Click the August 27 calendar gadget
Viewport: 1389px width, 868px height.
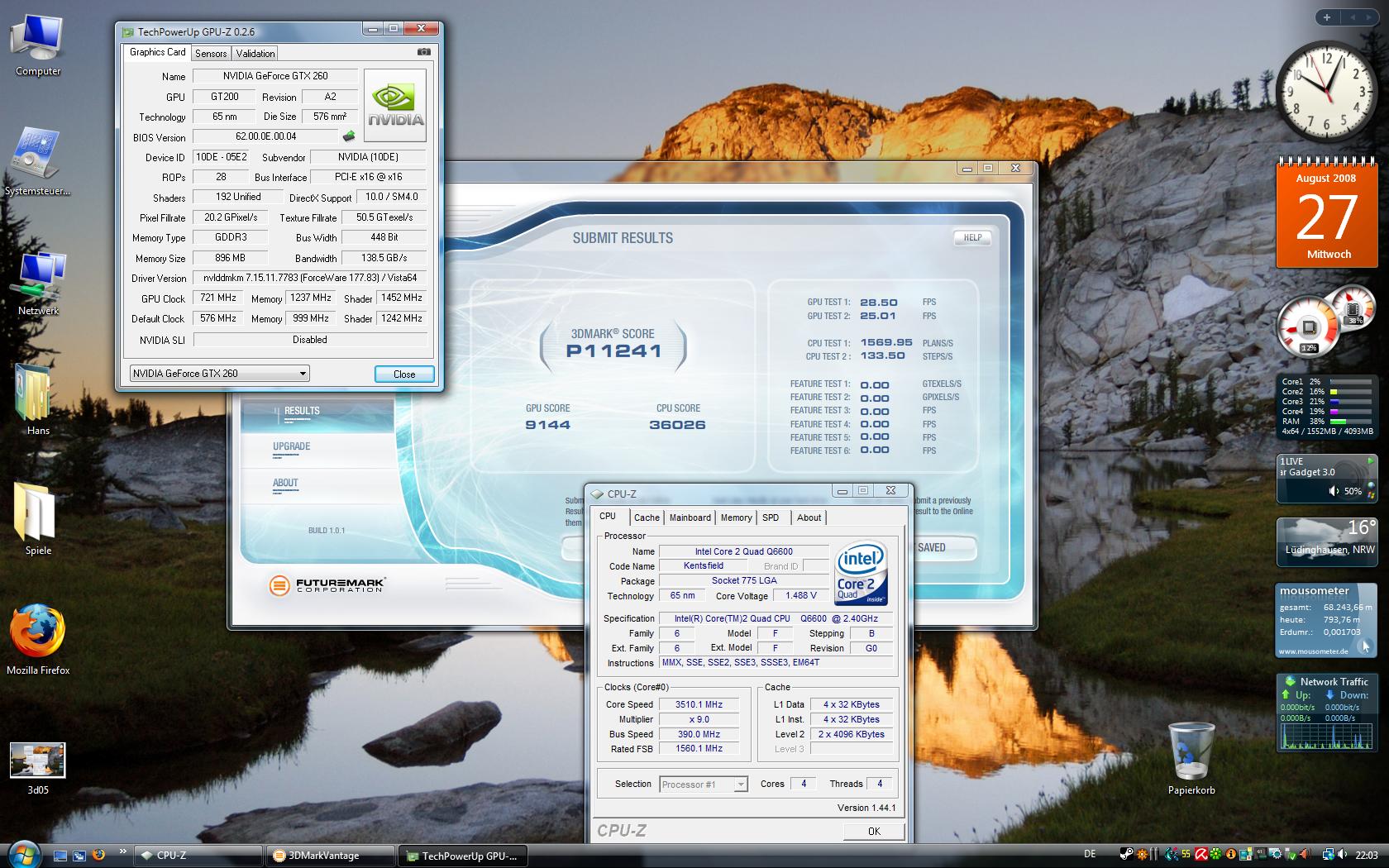(x=1327, y=212)
